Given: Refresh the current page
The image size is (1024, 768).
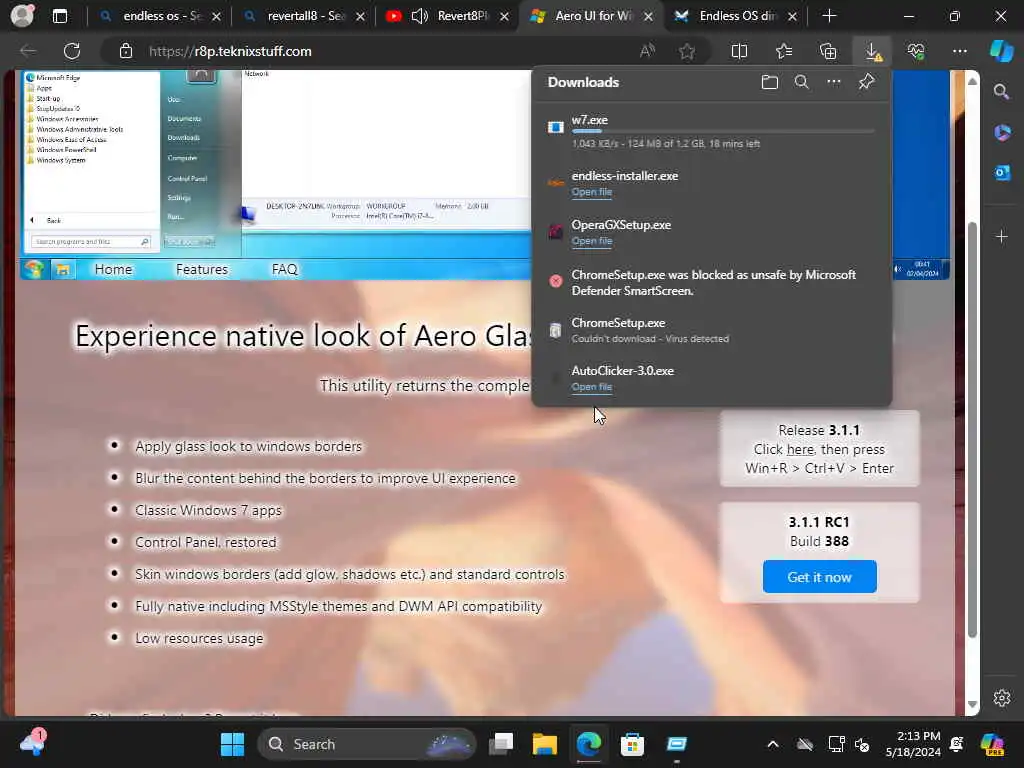Looking at the screenshot, I should [x=72, y=51].
